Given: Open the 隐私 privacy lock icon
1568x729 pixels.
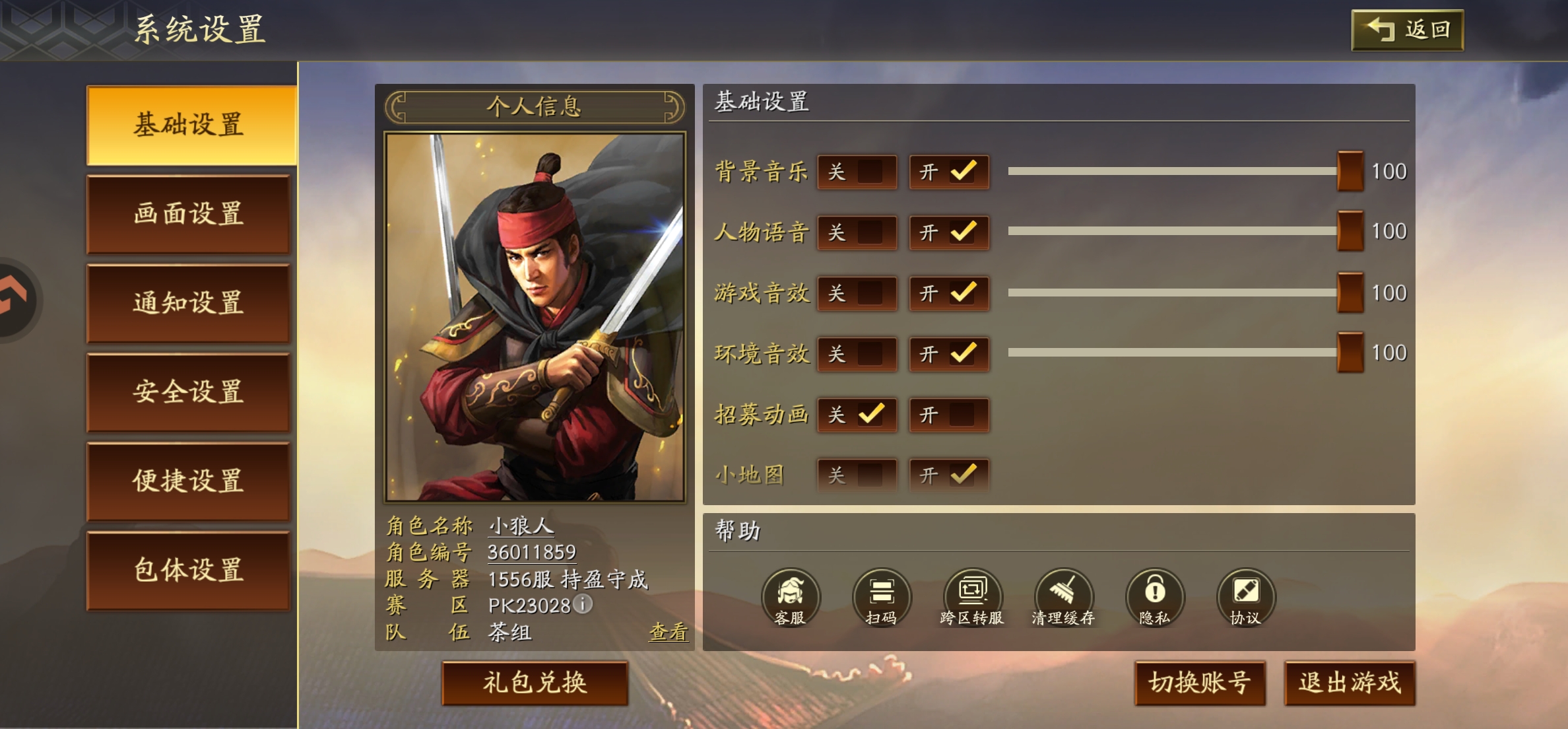Looking at the screenshot, I should (x=1154, y=597).
